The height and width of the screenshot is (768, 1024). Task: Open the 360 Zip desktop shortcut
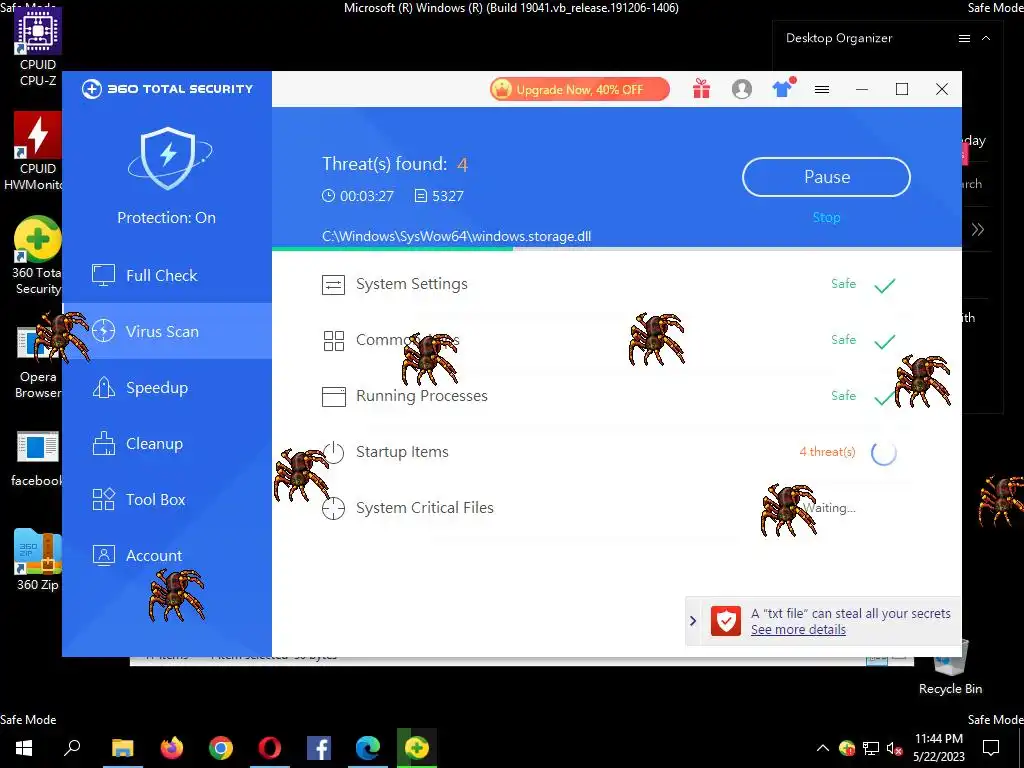pos(38,560)
